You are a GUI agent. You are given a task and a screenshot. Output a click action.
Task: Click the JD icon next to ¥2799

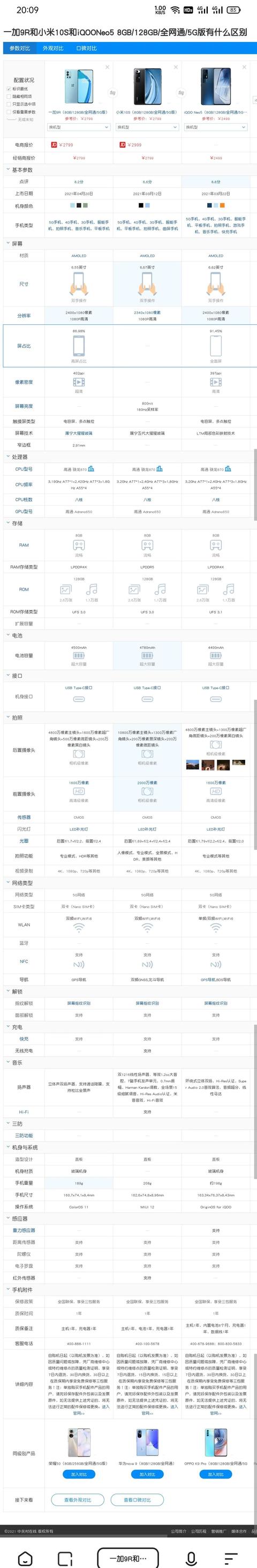tap(54, 145)
